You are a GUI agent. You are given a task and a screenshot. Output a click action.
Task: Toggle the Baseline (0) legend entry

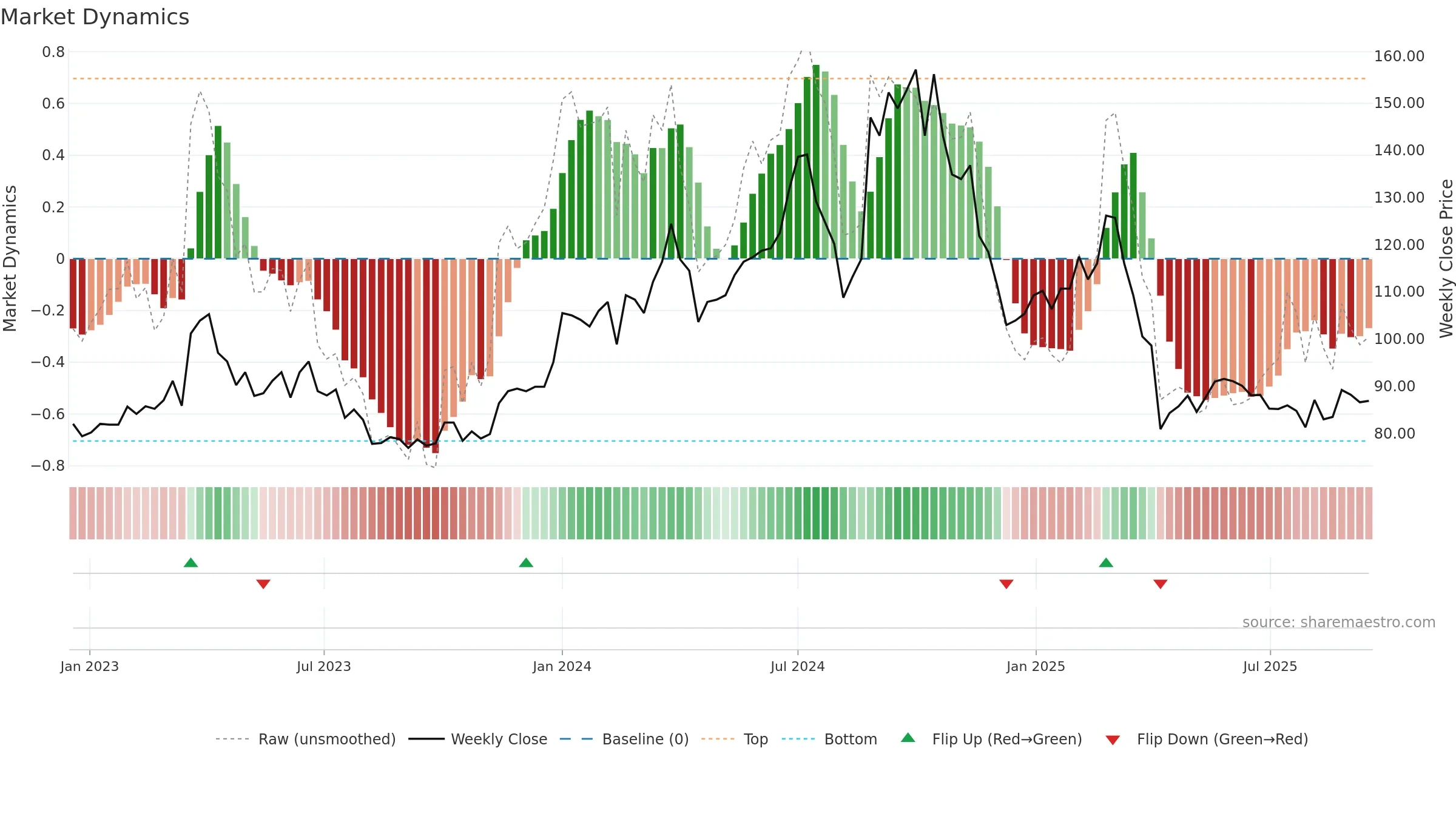tap(624, 739)
